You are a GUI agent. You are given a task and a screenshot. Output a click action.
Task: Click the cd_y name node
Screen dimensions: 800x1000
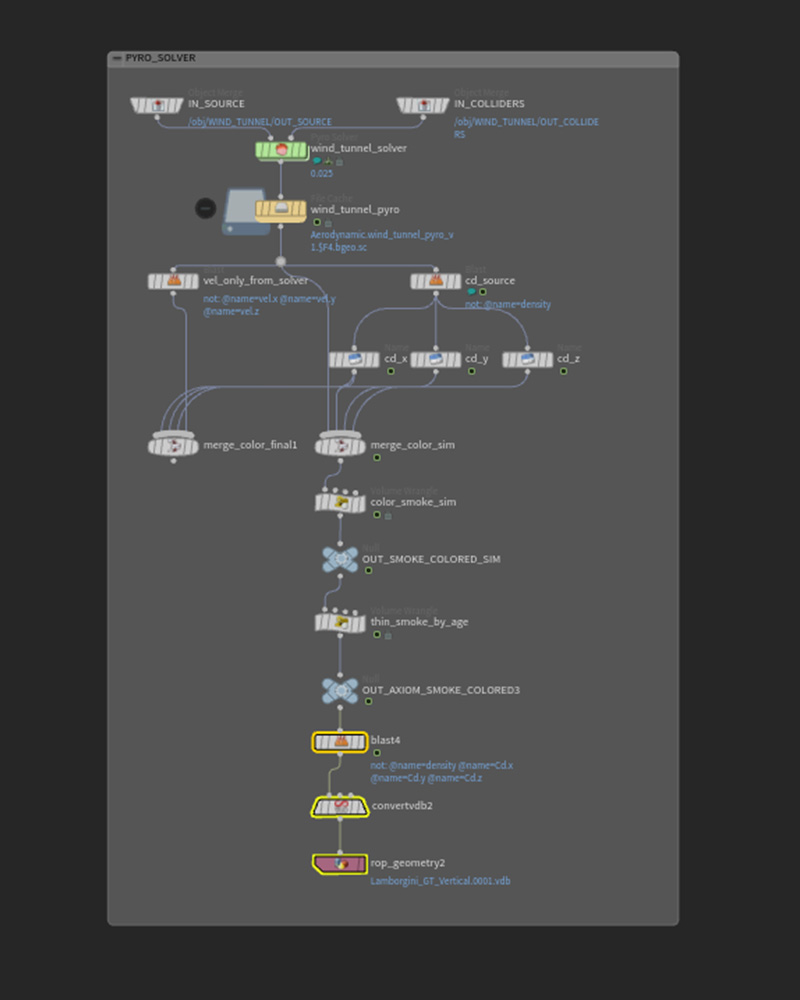pos(436,360)
